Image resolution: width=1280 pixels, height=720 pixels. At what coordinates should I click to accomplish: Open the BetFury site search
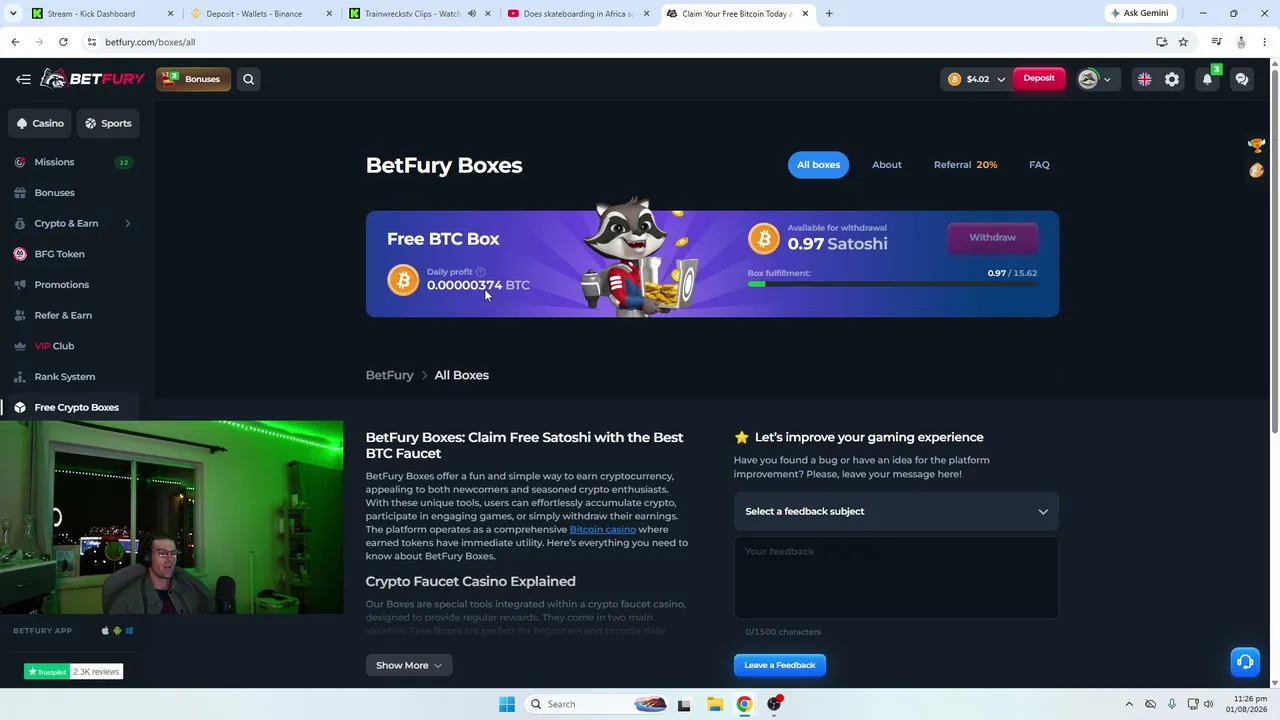coord(248,79)
